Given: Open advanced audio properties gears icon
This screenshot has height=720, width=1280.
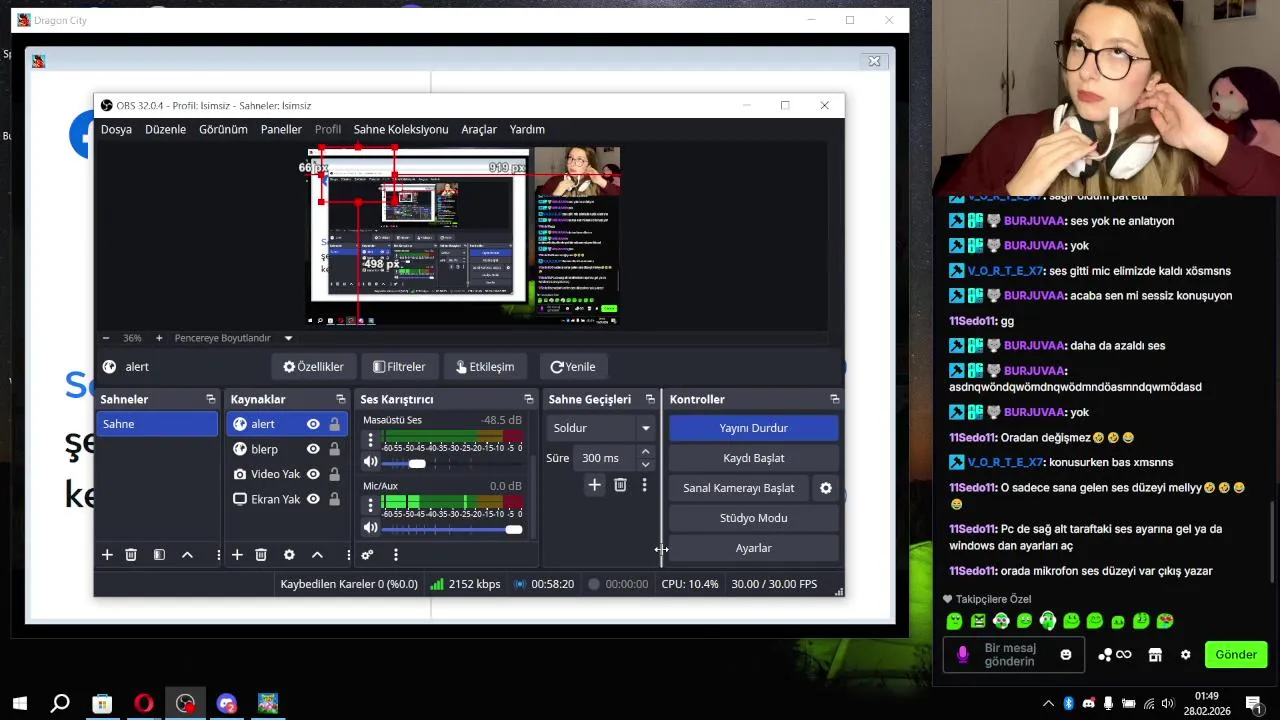Looking at the screenshot, I should click(x=367, y=555).
